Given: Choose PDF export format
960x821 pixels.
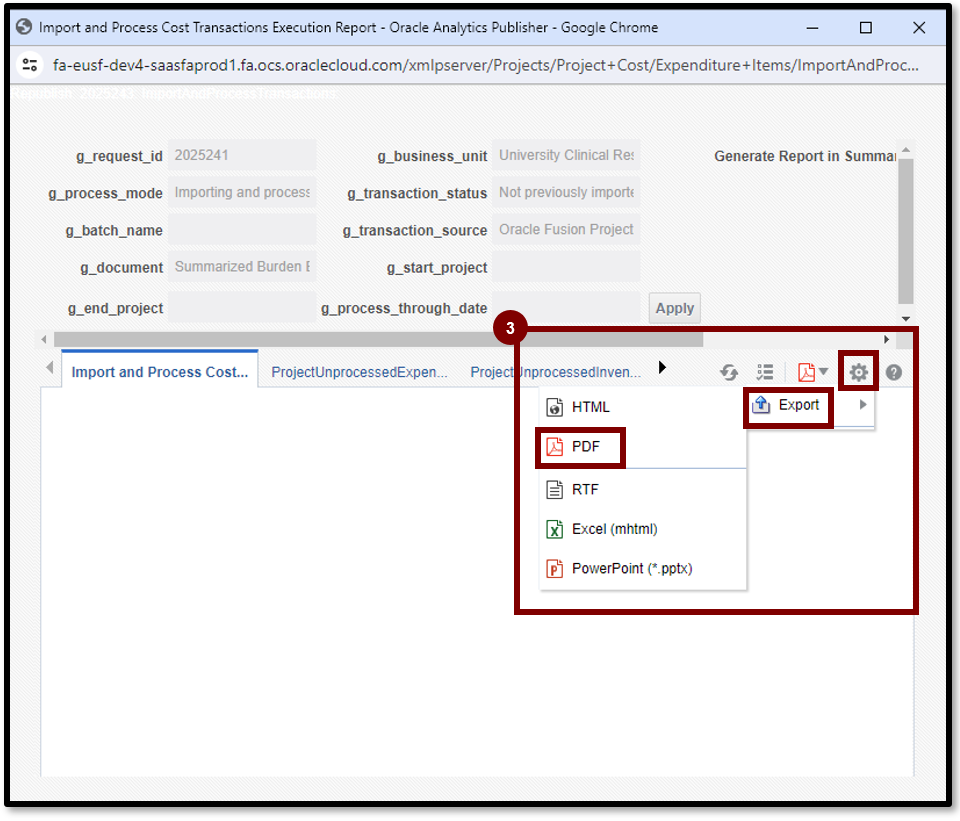Looking at the screenshot, I should point(643,447).
